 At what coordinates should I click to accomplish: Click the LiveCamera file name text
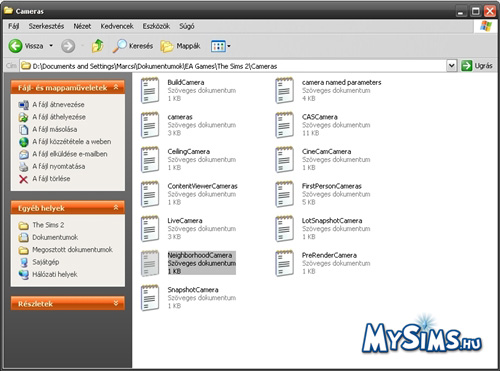(x=185, y=221)
